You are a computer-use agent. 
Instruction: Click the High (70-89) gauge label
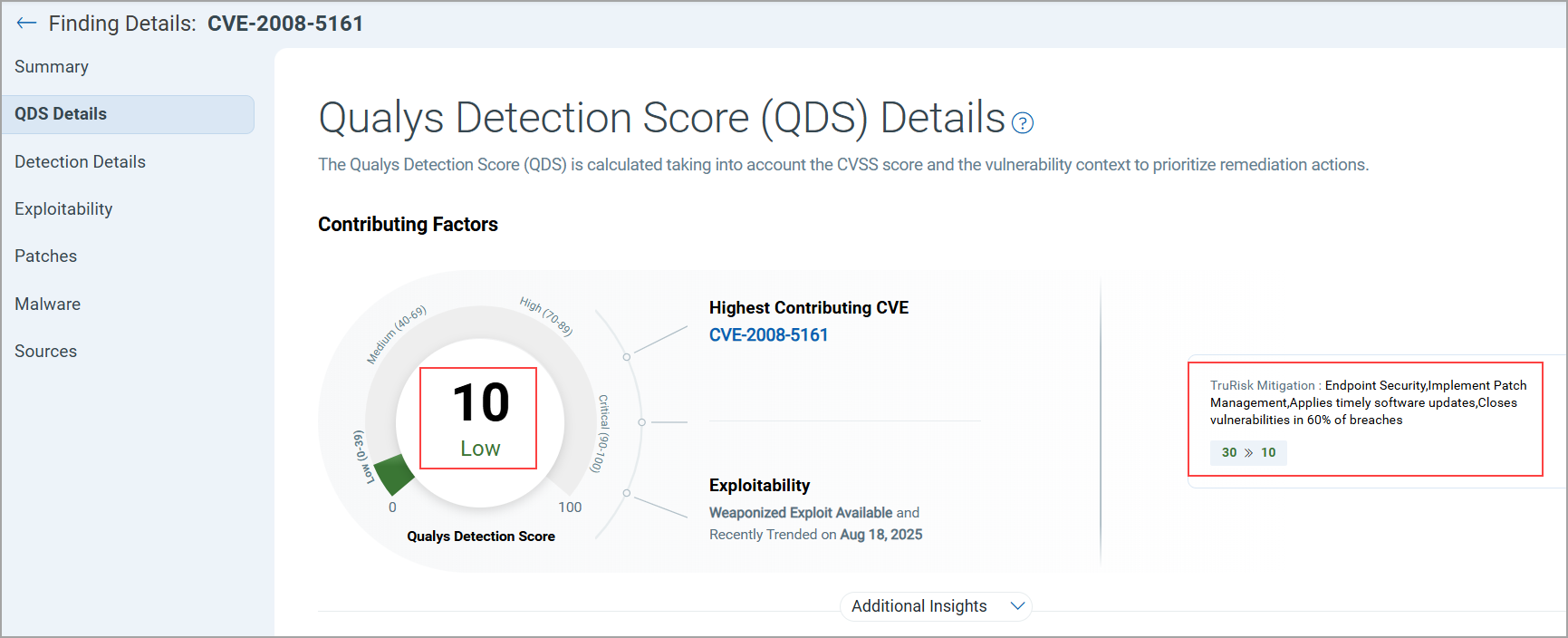point(546,316)
